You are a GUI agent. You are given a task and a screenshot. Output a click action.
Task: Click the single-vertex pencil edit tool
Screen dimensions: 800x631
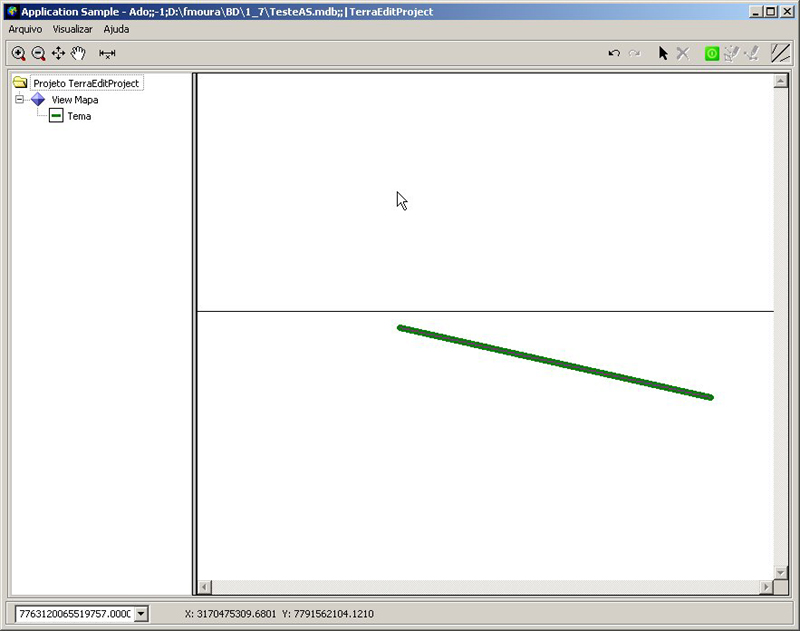752,53
